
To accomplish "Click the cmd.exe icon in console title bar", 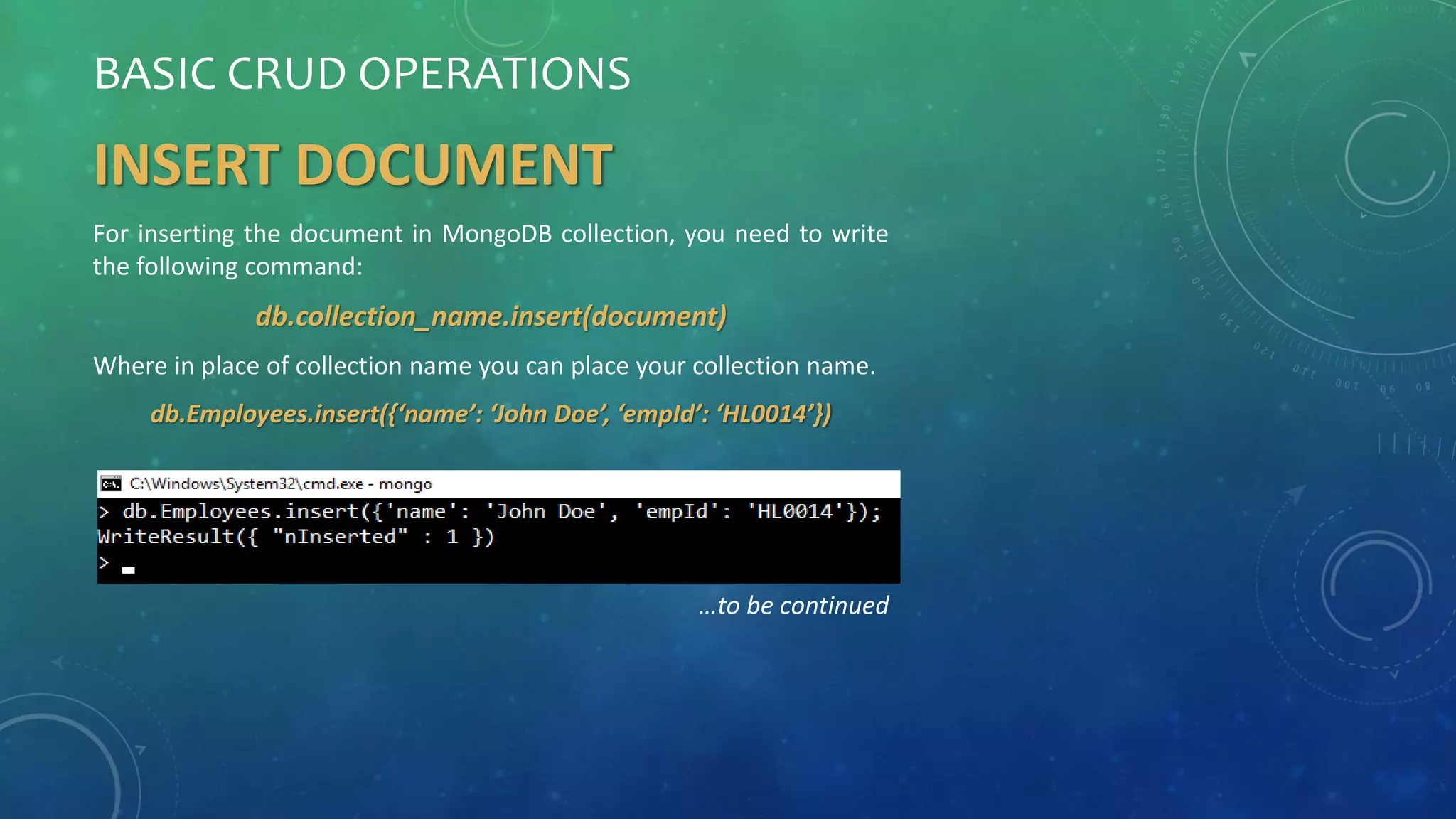I will pyautogui.click(x=111, y=484).
